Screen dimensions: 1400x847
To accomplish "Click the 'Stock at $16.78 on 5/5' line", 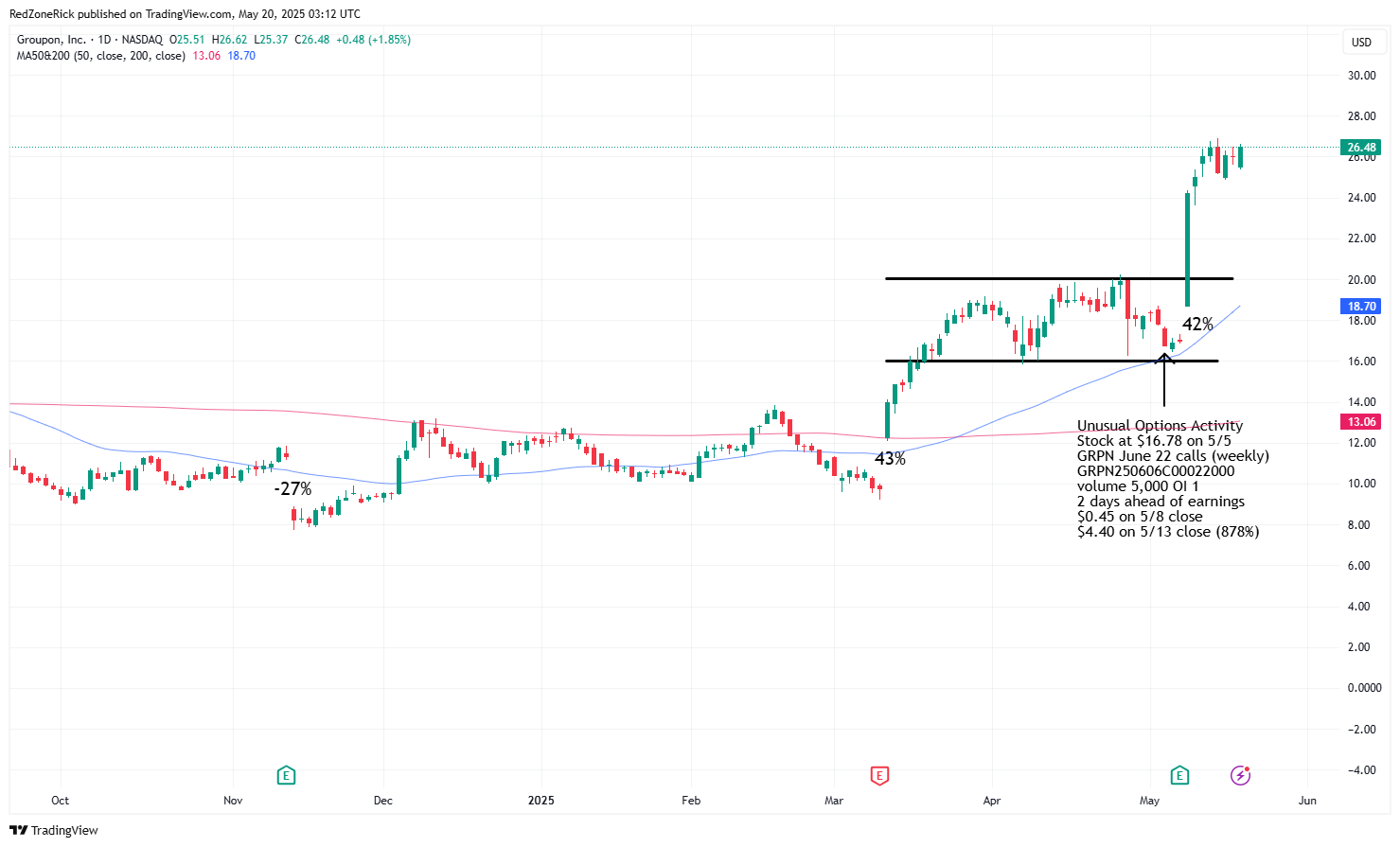I will click(x=1154, y=441).
